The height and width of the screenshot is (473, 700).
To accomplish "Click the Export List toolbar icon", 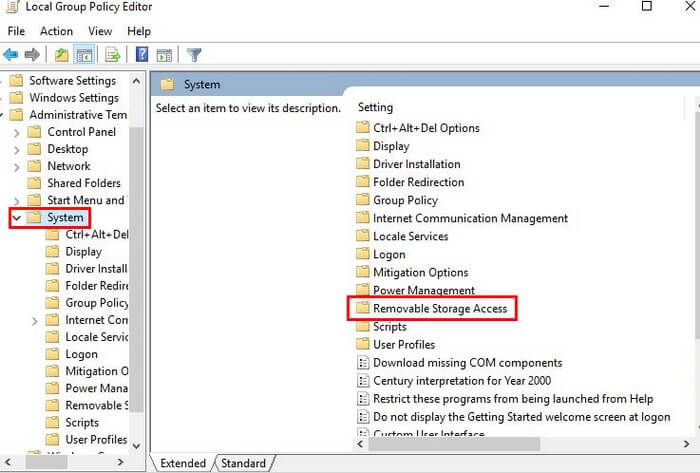I will (112, 55).
